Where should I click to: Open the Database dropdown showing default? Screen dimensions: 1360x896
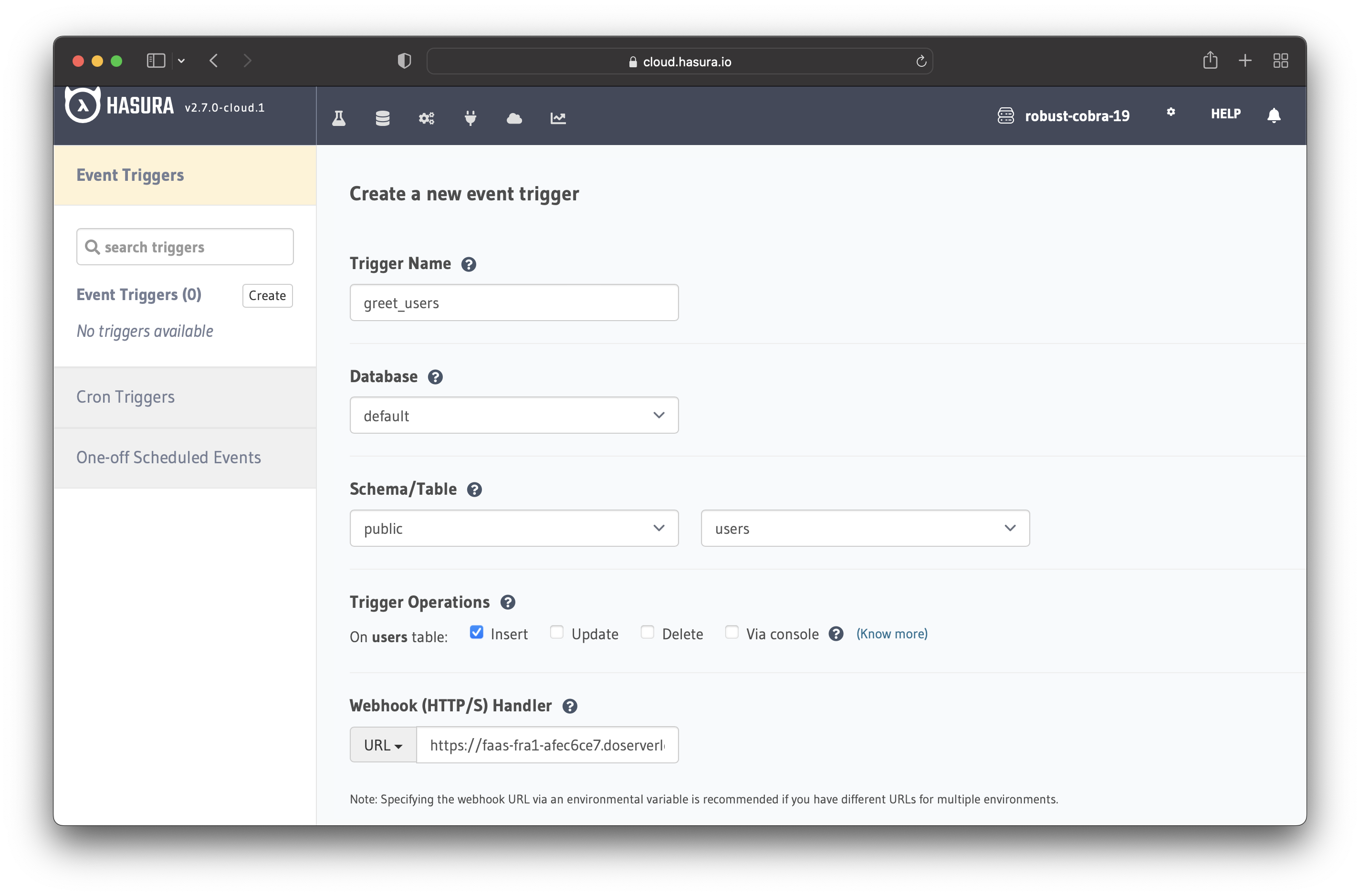click(x=513, y=415)
